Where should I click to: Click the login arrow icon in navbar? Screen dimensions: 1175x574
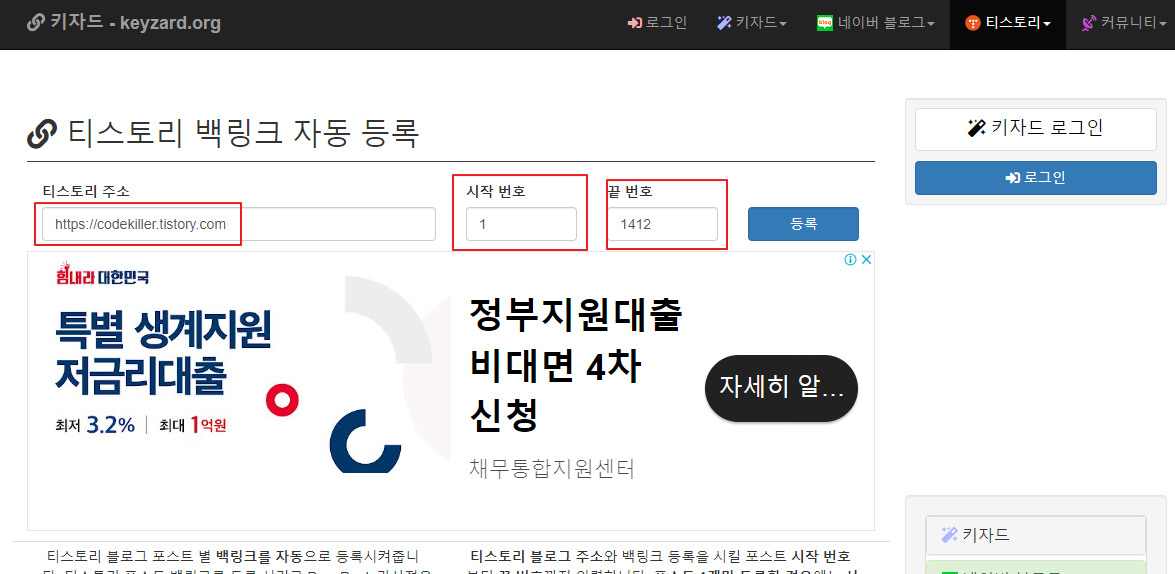point(635,23)
